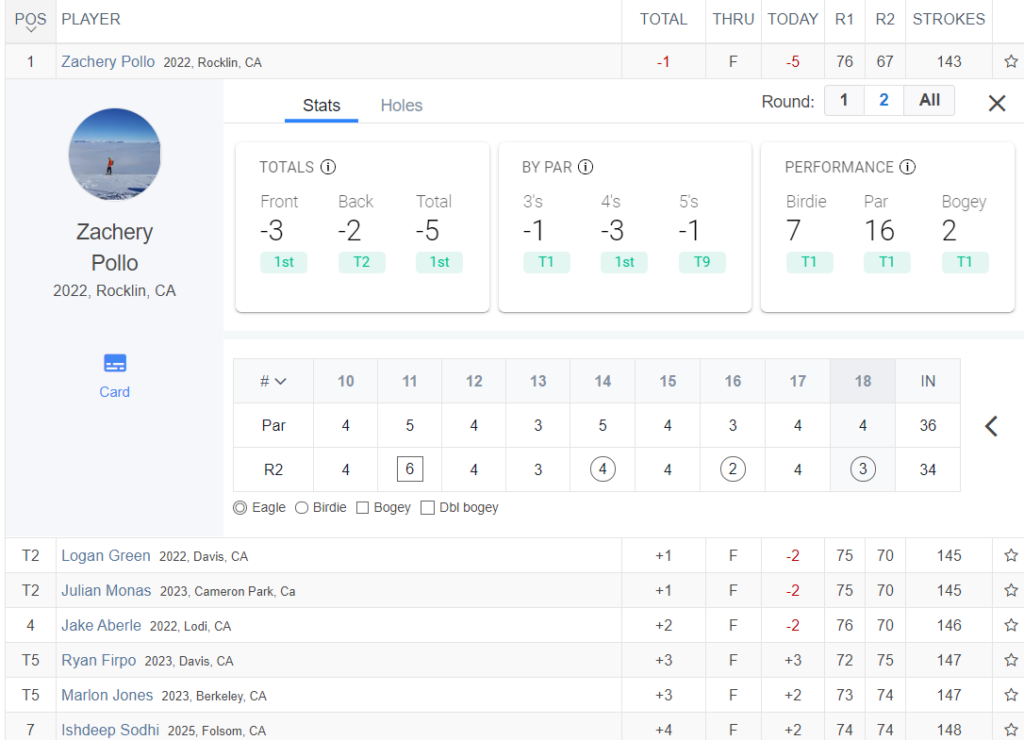Select Round 1
The image size is (1024, 740).
(844, 101)
